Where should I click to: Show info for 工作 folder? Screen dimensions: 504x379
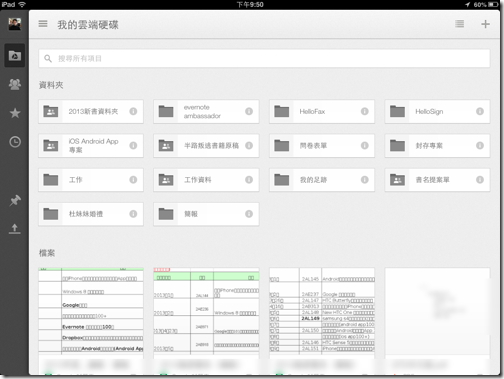tap(133, 180)
